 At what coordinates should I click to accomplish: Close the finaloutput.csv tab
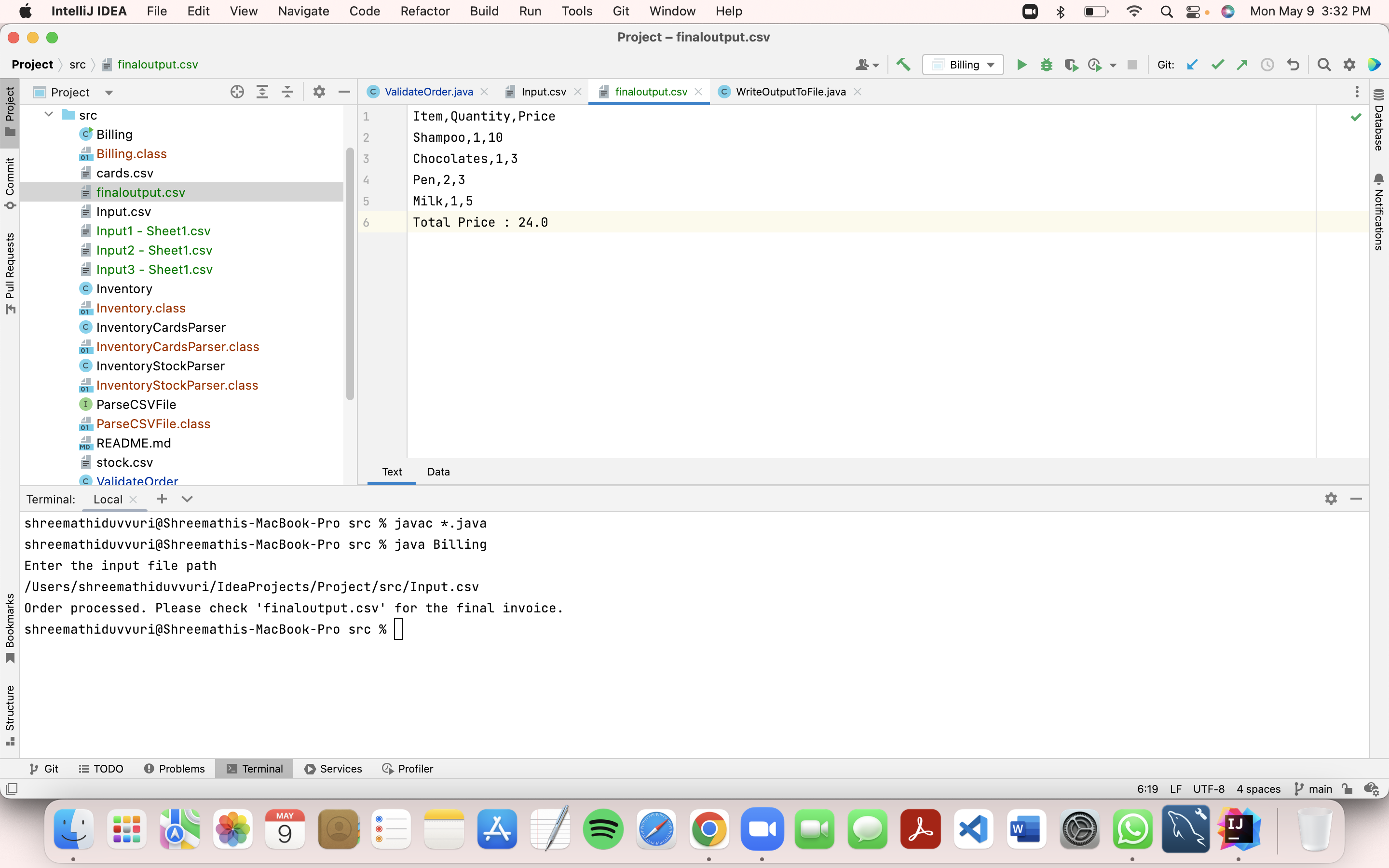coord(698,92)
